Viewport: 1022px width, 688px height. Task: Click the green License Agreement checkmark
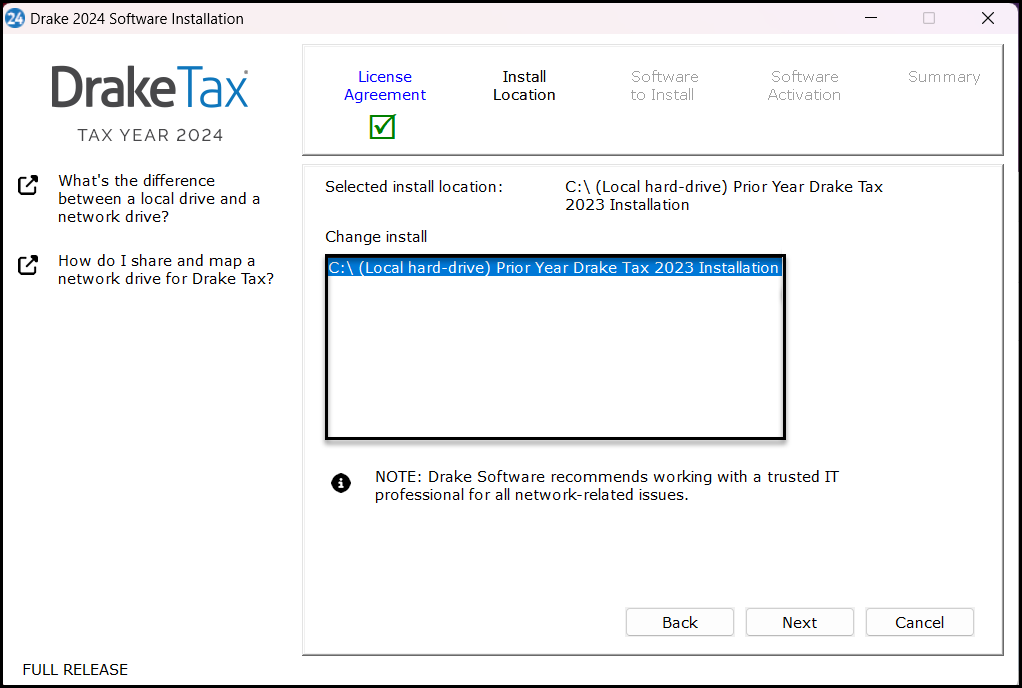[x=383, y=126]
